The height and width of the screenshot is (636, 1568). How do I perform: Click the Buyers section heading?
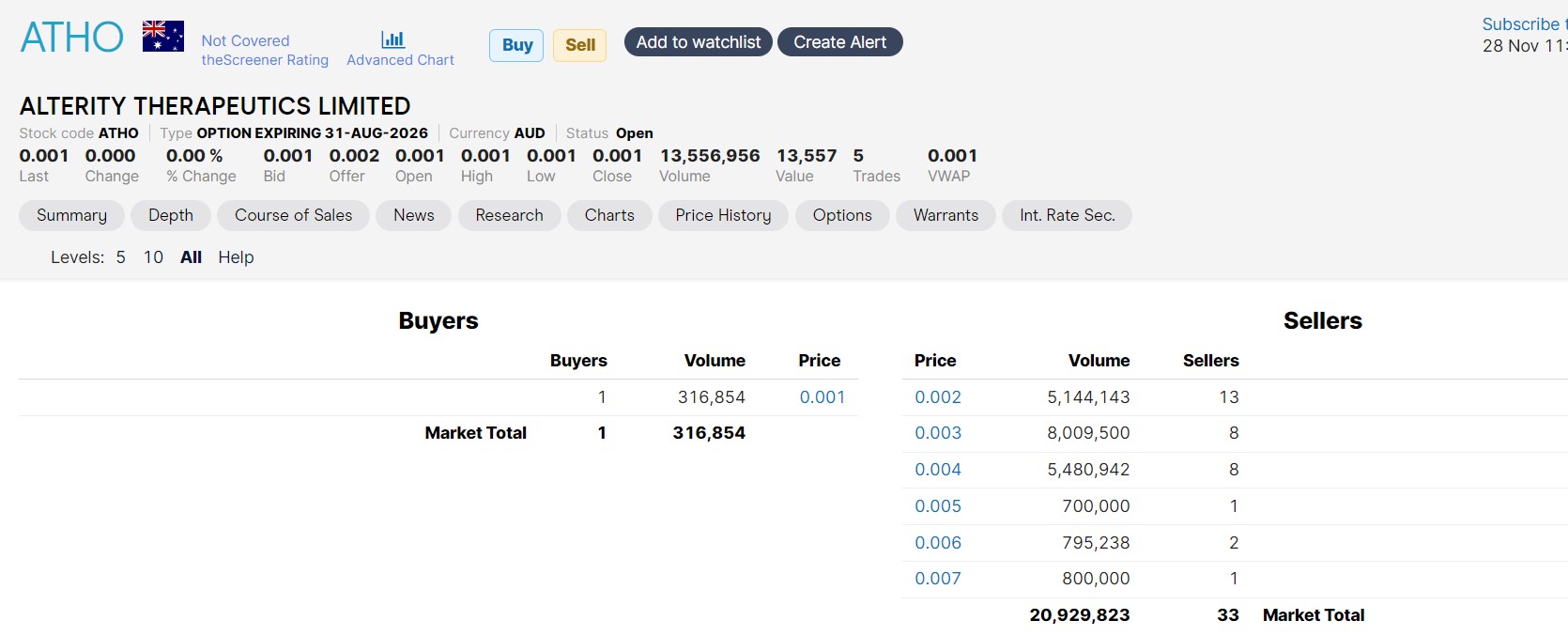438,321
